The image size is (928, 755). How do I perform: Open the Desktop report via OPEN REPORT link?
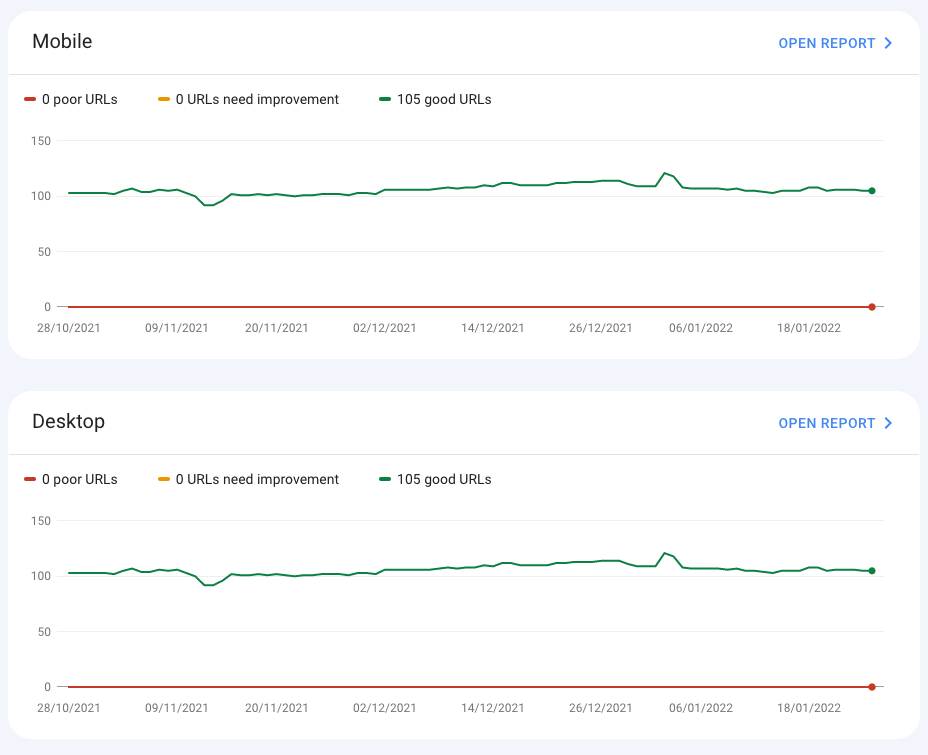coord(826,423)
